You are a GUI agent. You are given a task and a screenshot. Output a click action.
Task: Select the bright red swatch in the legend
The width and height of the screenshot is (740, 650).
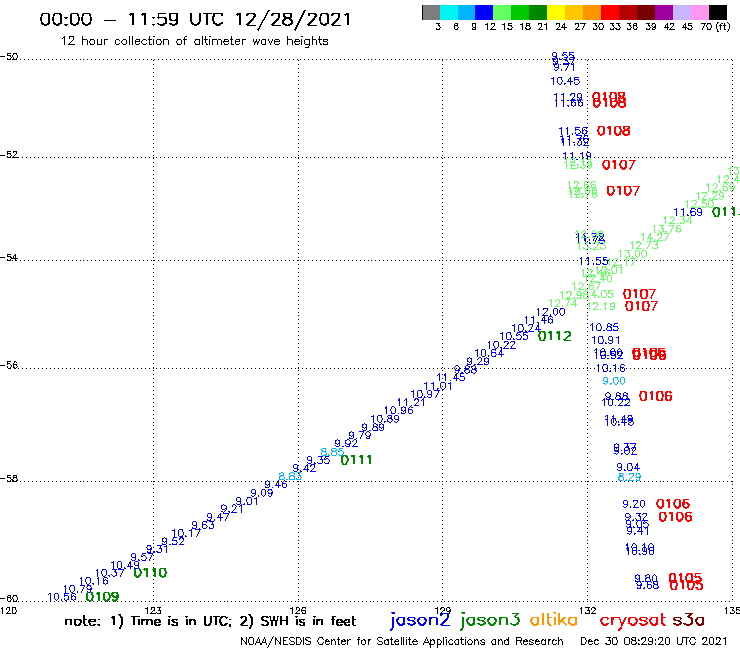click(x=610, y=13)
